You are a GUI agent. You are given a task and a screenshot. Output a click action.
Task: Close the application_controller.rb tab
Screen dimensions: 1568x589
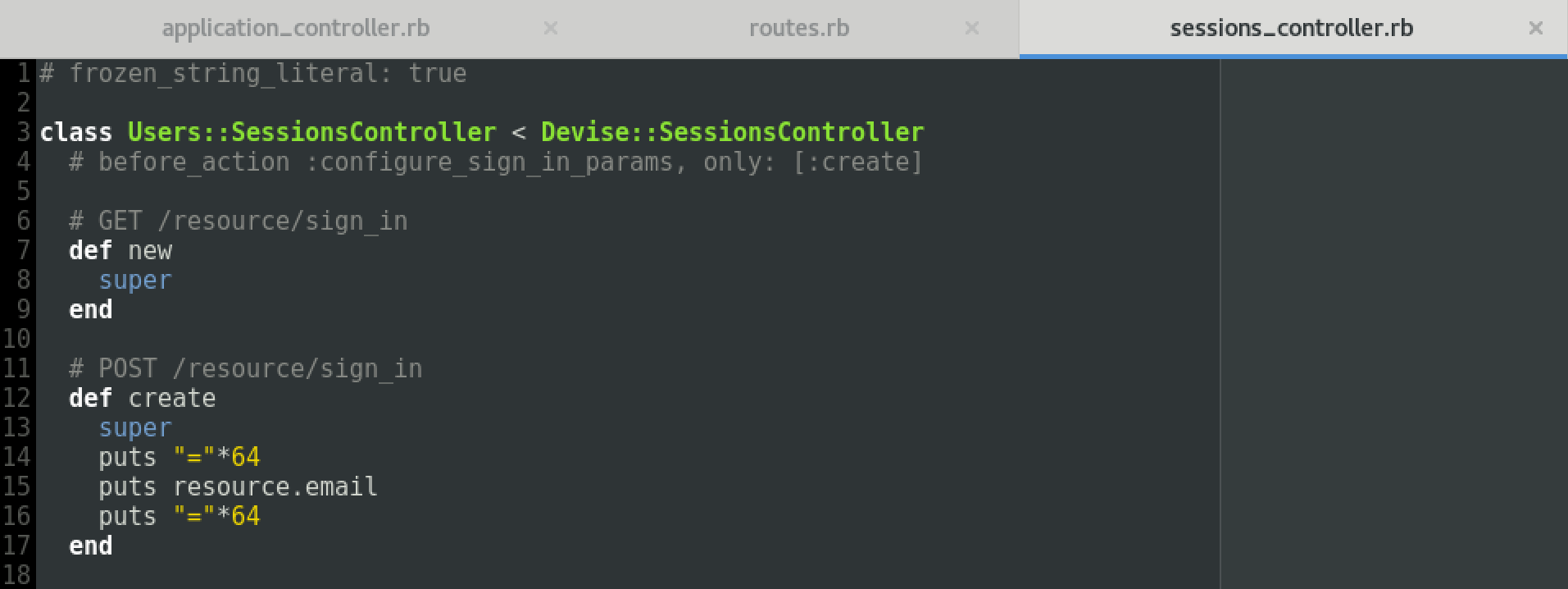click(x=551, y=29)
